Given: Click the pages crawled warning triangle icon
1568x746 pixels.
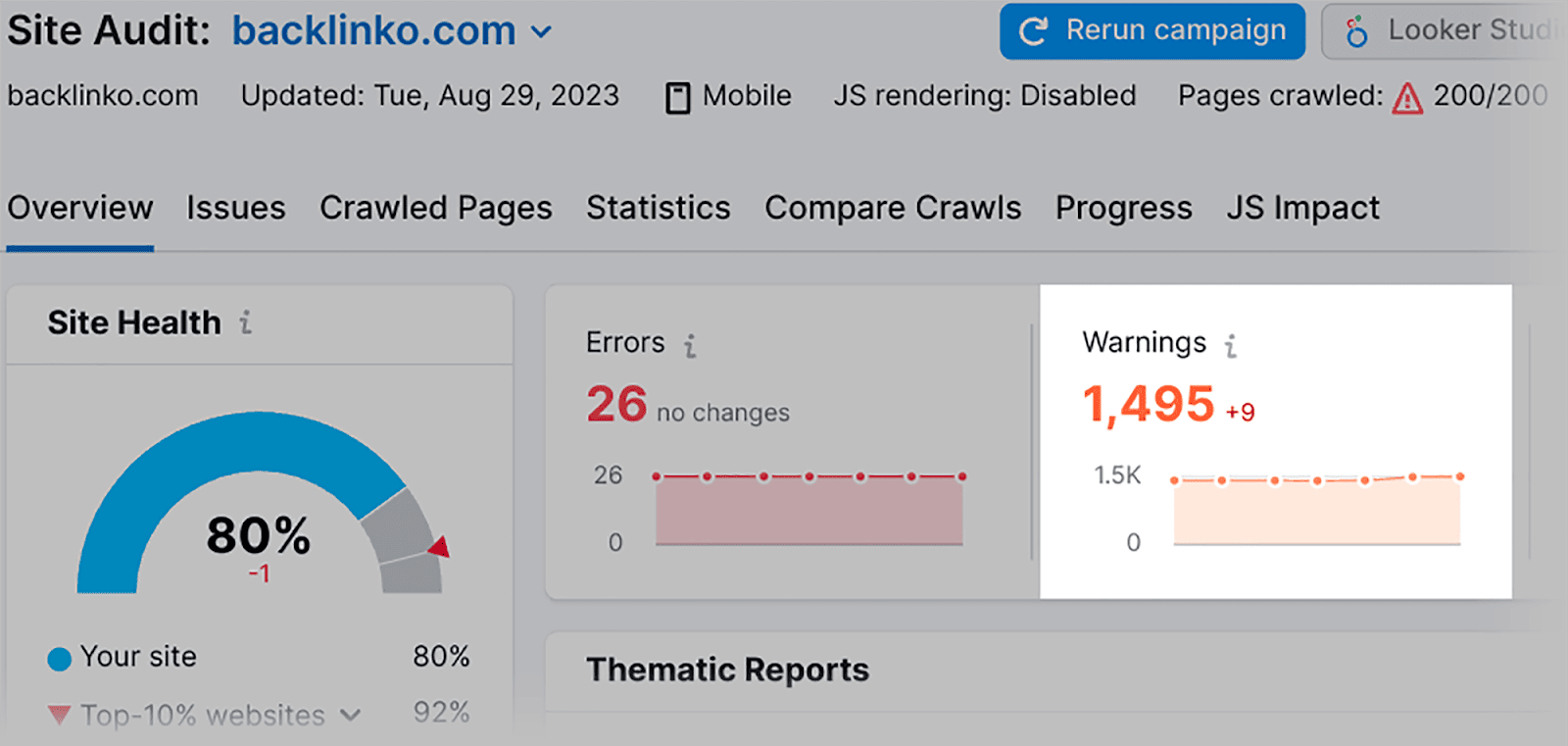Looking at the screenshot, I should click(1407, 98).
